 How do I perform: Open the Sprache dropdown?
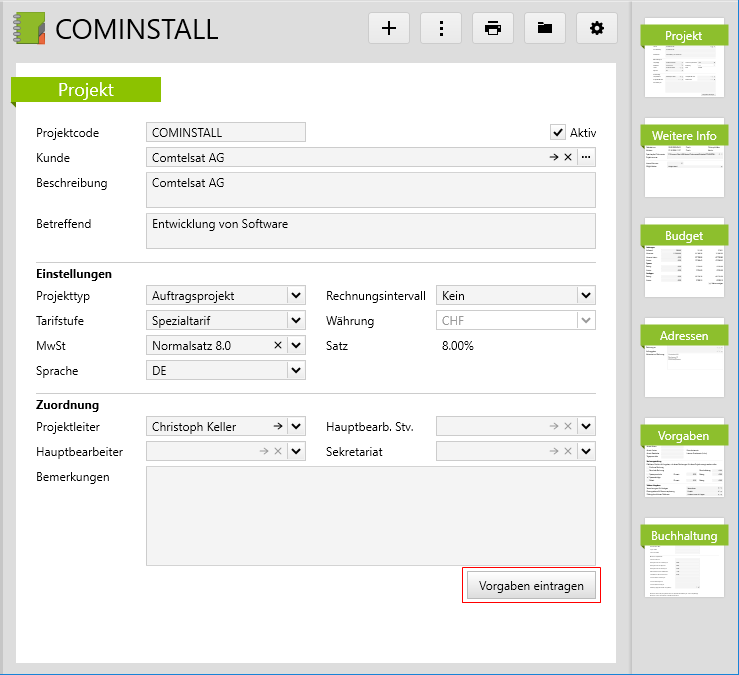(295, 371)
